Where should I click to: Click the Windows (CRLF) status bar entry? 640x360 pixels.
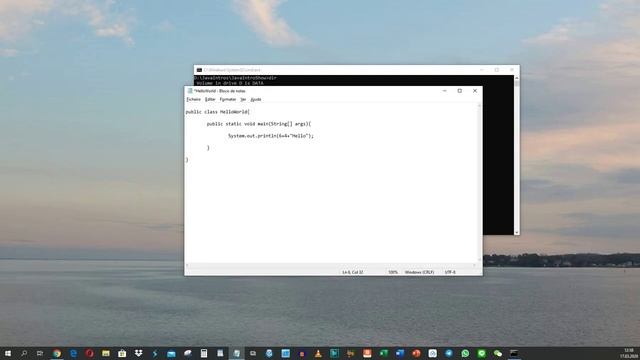[419, 272]
